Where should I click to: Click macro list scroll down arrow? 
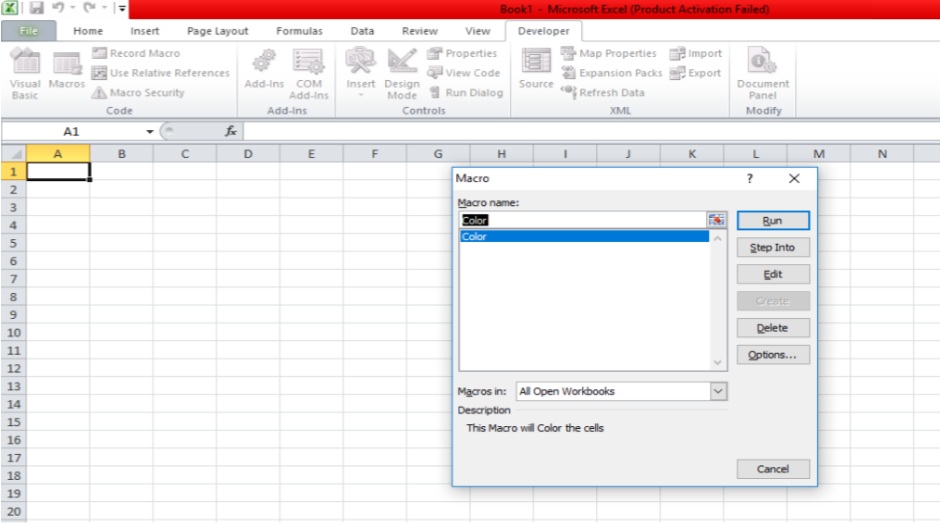[718, 362]
